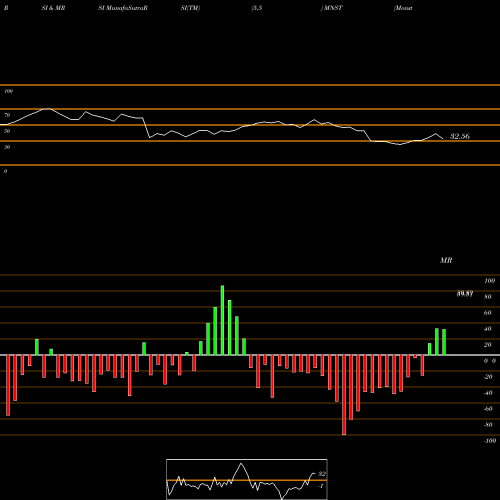Click the MunafaSutra text in the header

(x=126, y=8)
